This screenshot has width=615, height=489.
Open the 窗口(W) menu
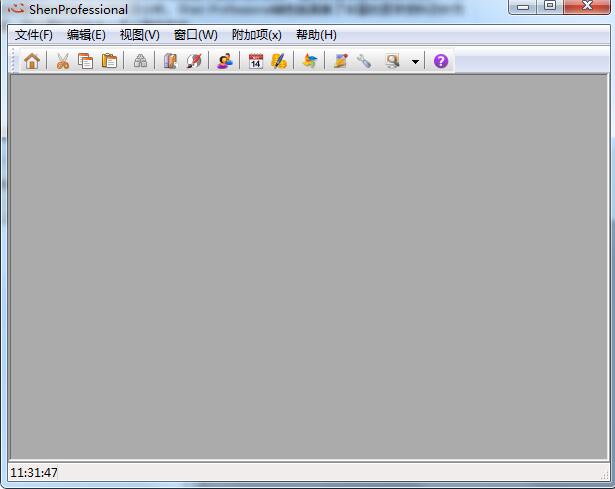tap(195, 35)
